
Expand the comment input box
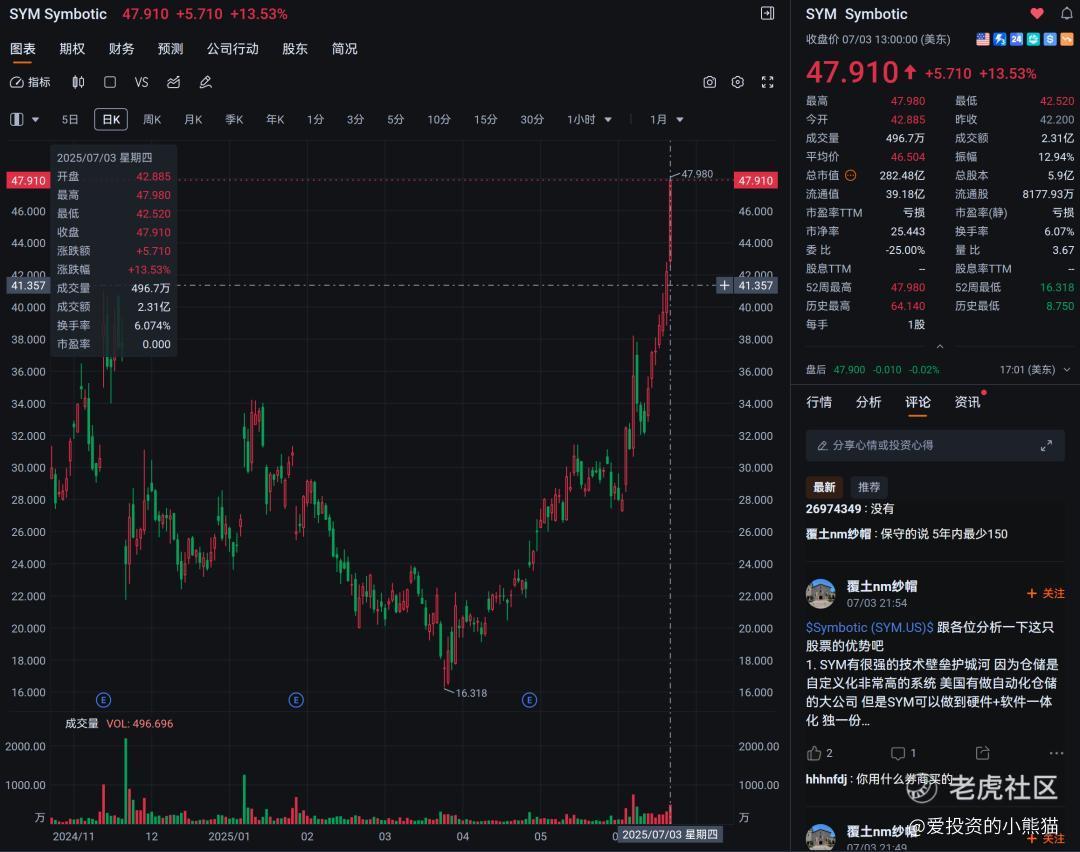click(1046, 446)
